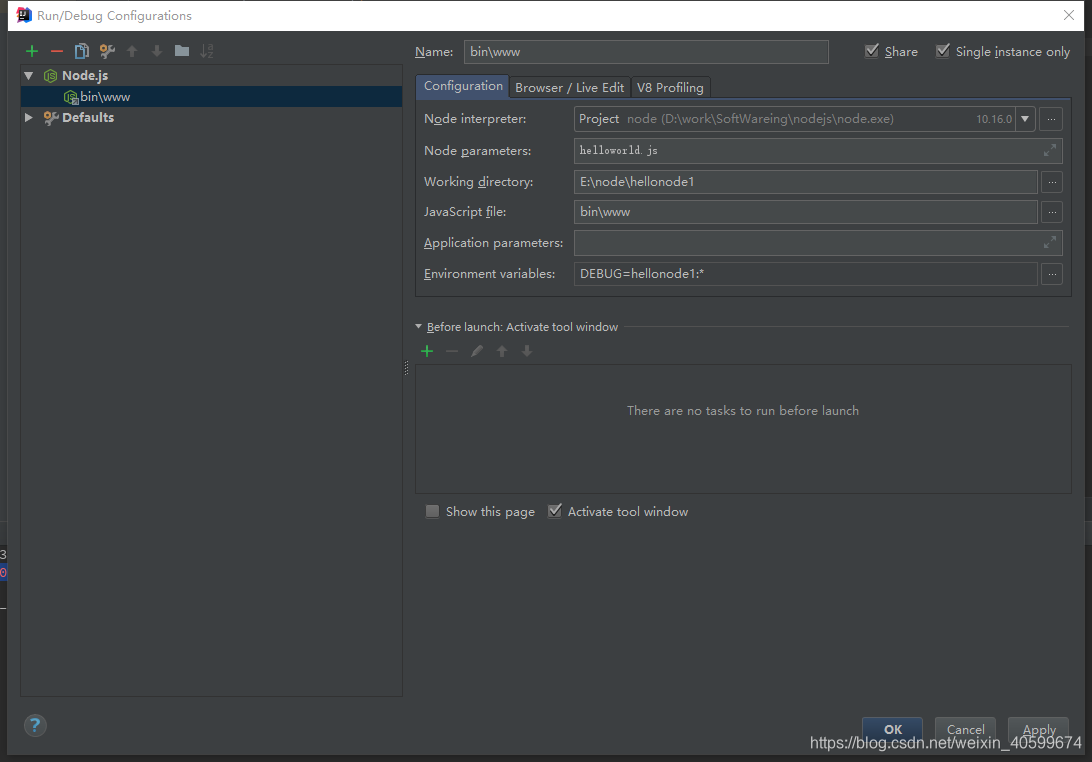The width and height of the screenshot is (1092, 762).
Task: Click the Working directory field
Action: pos(805,182)
